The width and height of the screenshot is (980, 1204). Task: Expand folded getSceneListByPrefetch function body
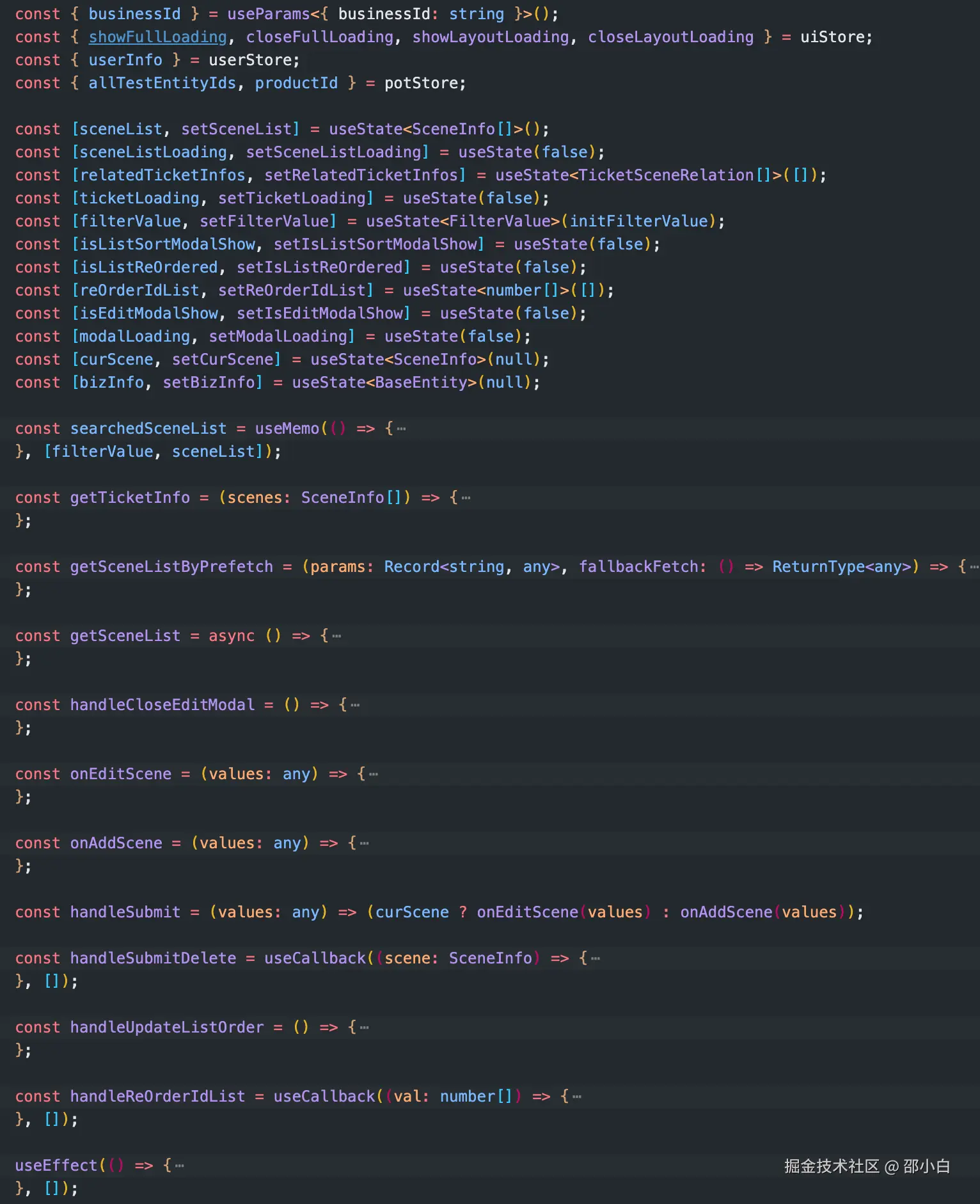pyautogui.click(x=974, y=567)
